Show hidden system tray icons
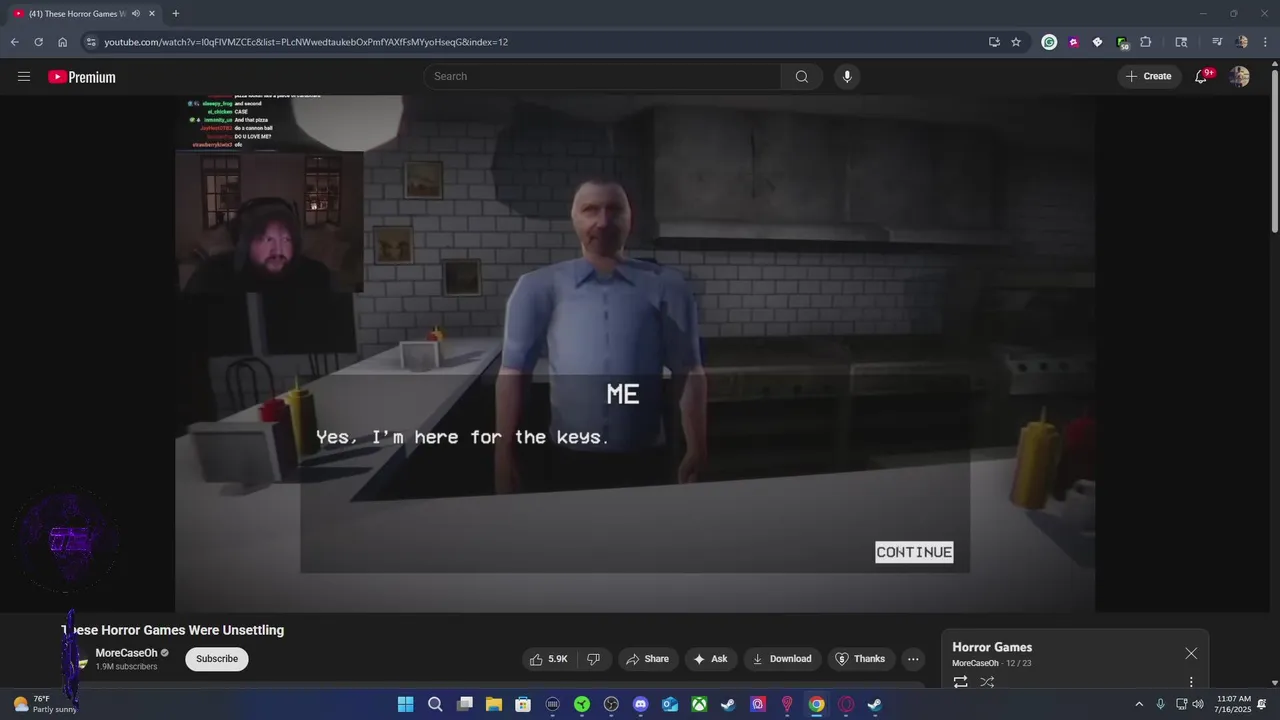This screenshot has height=720, width=1280. pyautogui.click(x=1138, y=704)
